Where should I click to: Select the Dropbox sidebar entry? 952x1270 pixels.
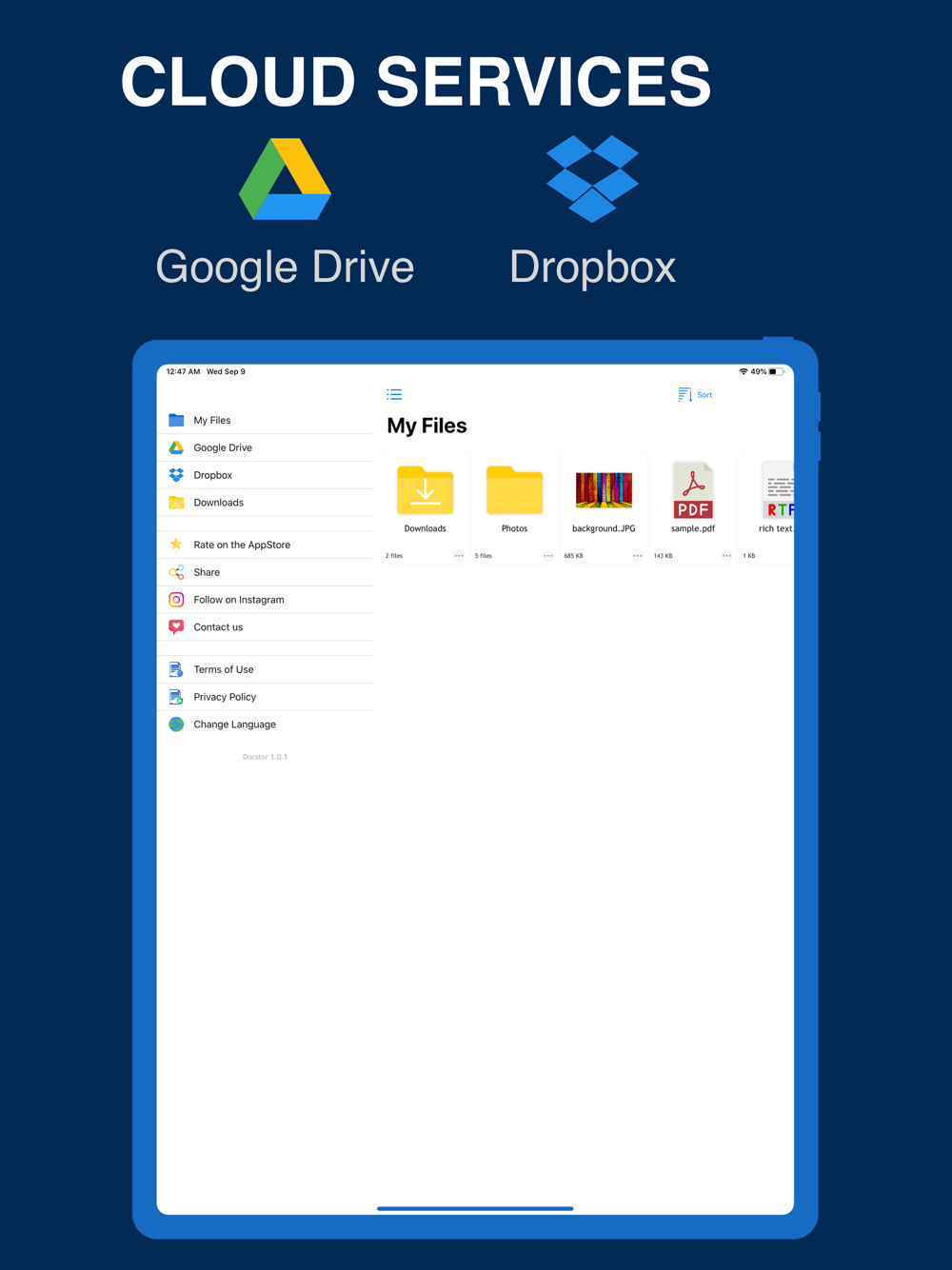pos(266,475)
